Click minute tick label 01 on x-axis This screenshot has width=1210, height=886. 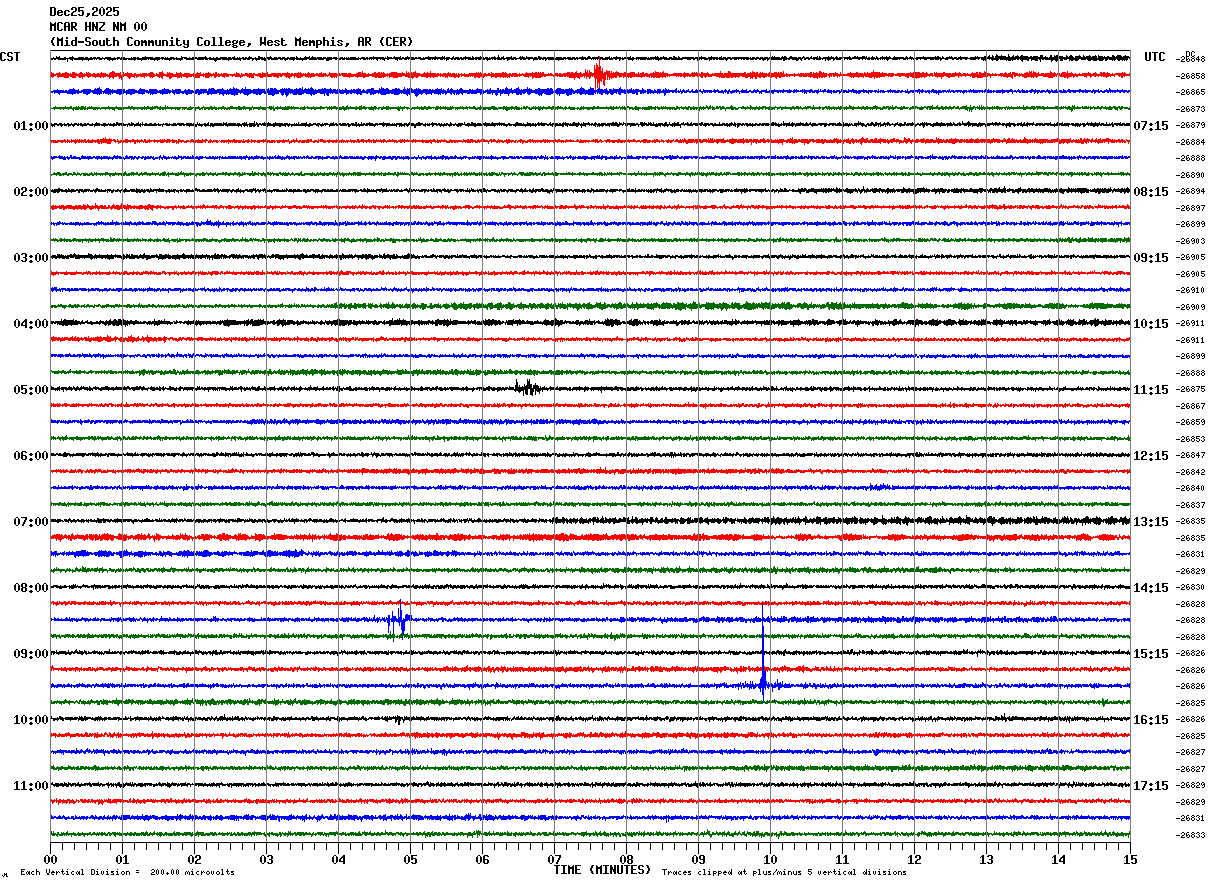tap(122, 859)
